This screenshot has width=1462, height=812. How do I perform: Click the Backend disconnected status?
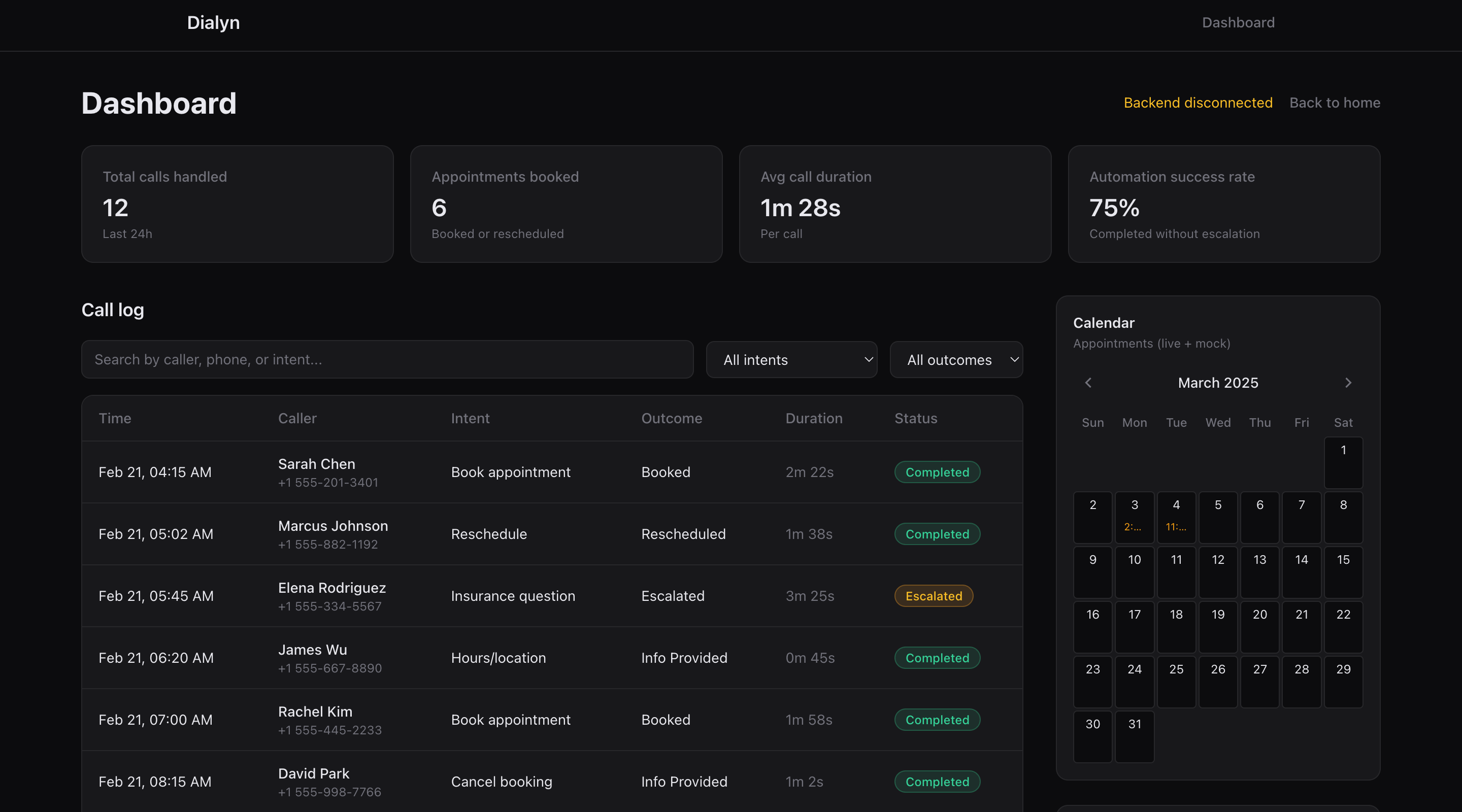(x=1198, y=103)
